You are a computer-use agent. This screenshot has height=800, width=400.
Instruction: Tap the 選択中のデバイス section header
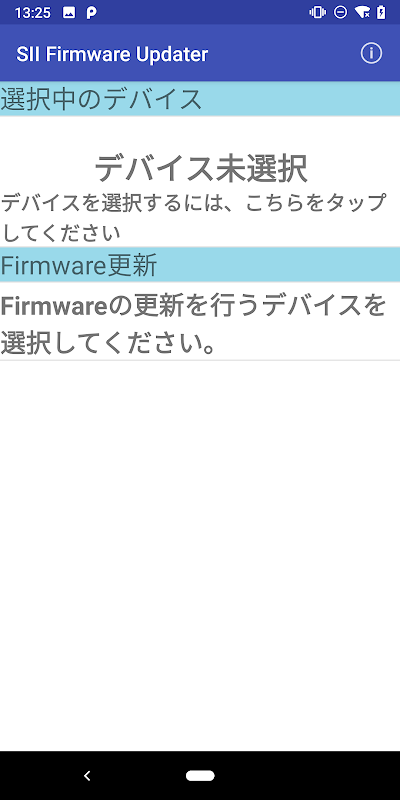click(200, 98)
